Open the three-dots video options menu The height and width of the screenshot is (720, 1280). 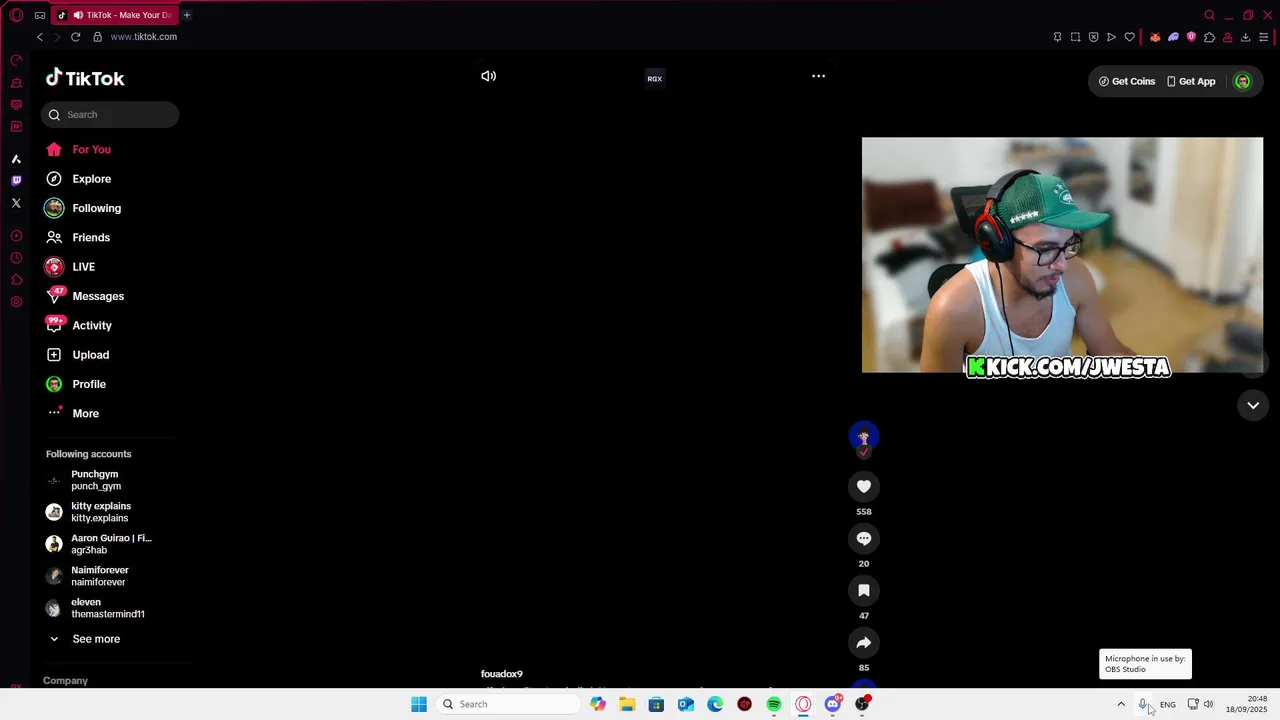tap(818, 76)
